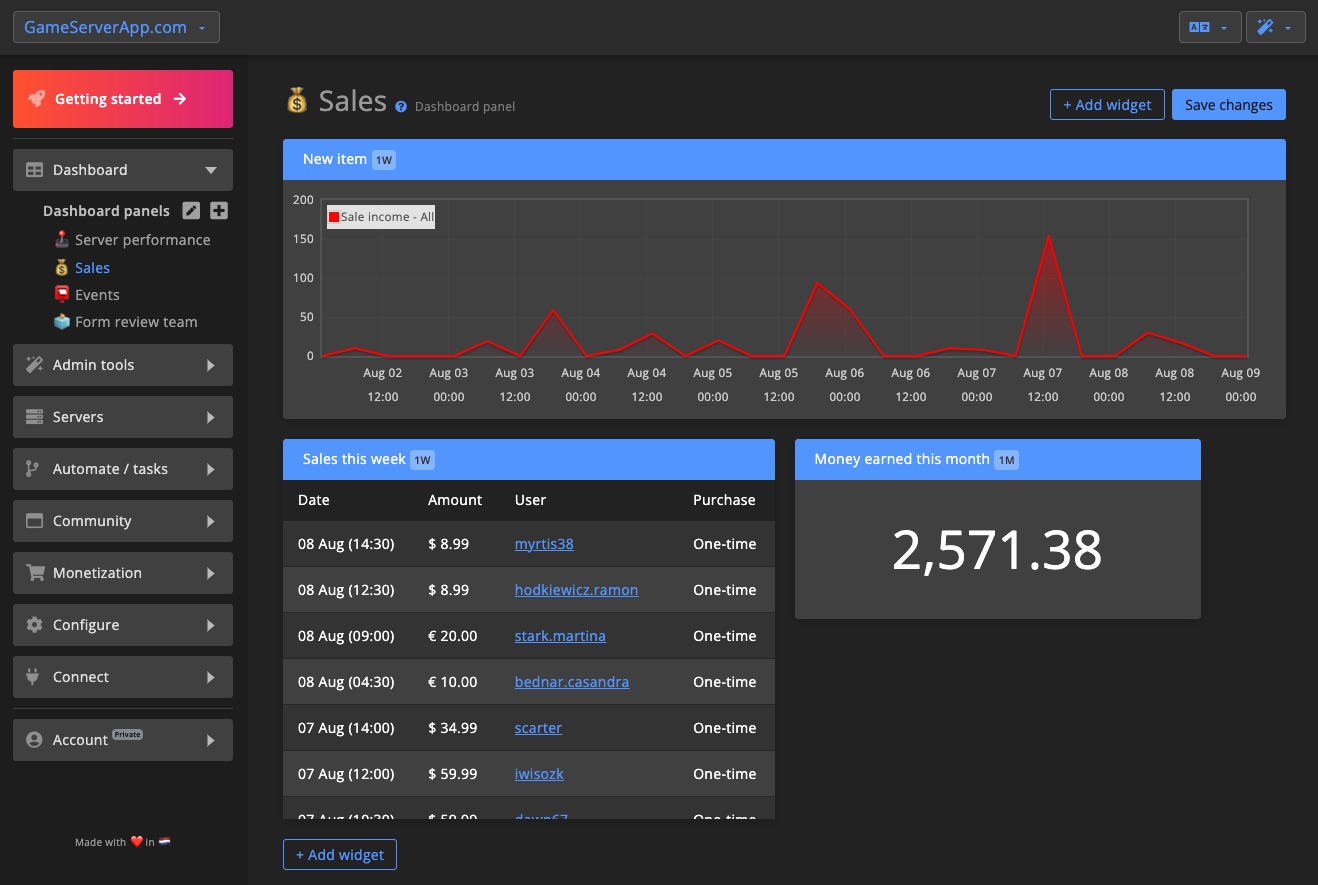The height and width of the screenshot is (885, 1318).
Task: Save changes to the dashboard
Action: point(1229,105)
